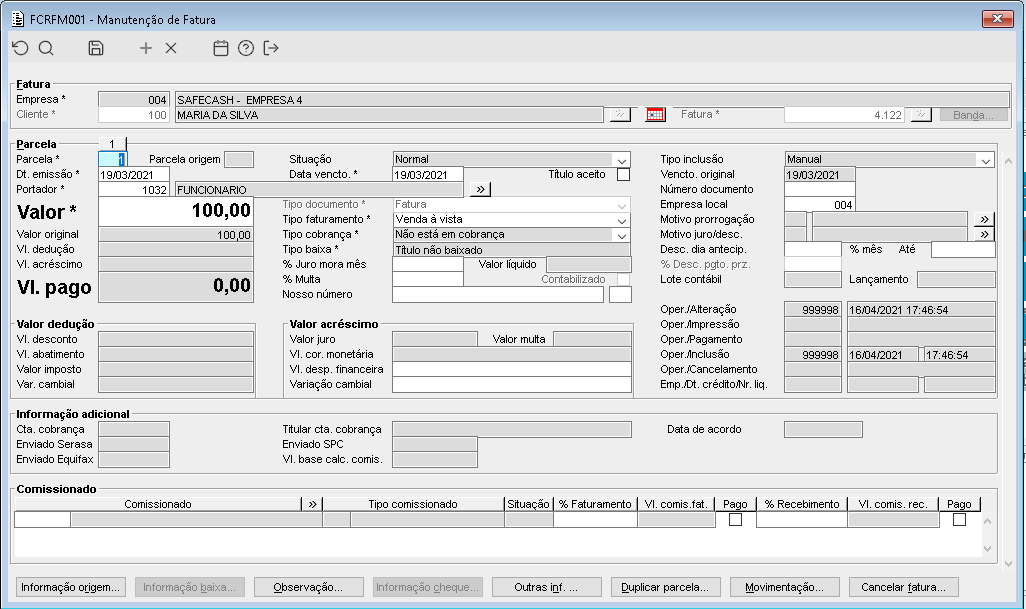Click the Cancelar fatura button
This screenshot has height=609, width=1026.
(x=904, y=587)
